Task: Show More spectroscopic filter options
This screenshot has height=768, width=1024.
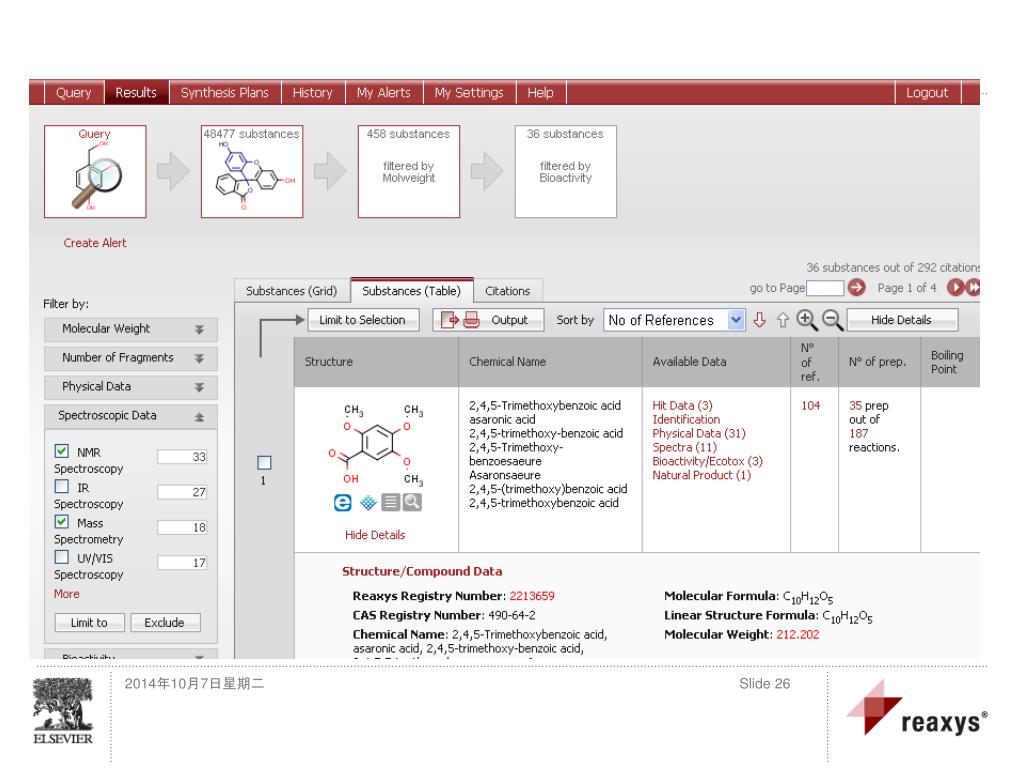Action: (x=67, y=594)
